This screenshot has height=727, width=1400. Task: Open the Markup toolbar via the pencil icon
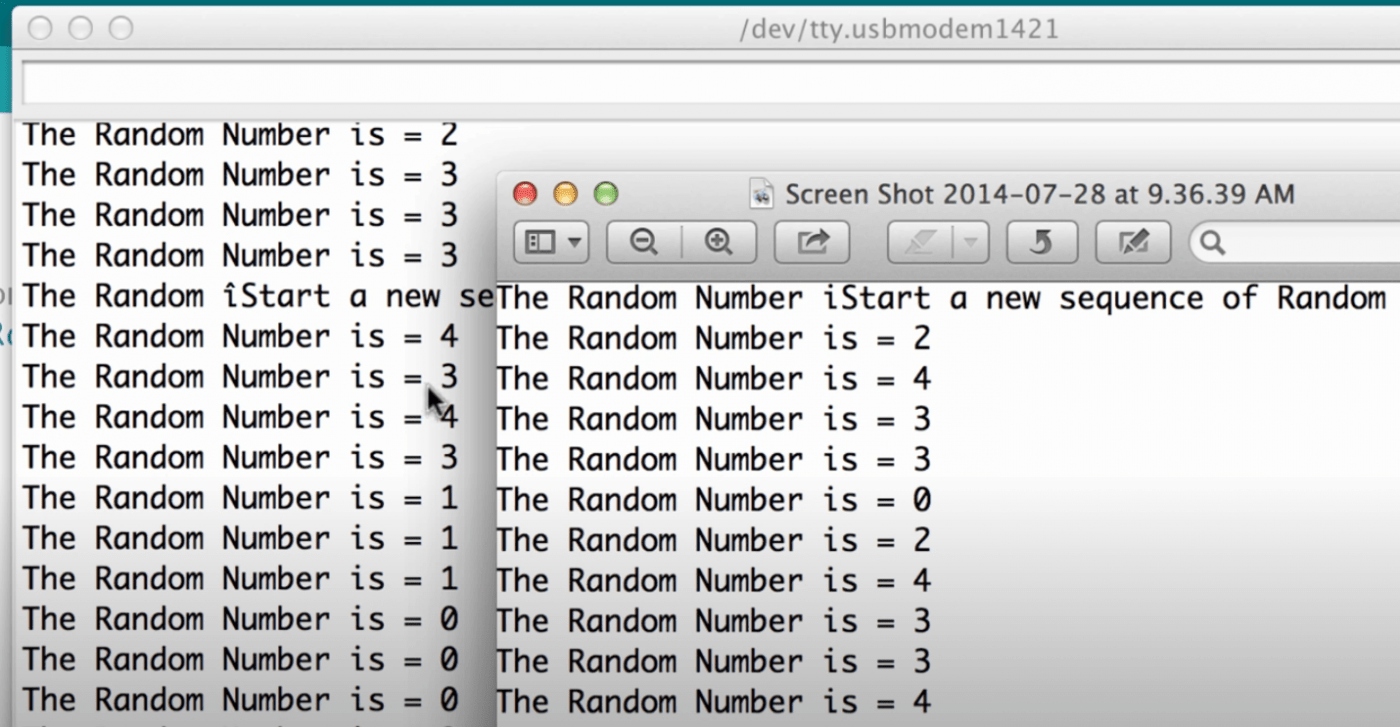(1133, 242)
